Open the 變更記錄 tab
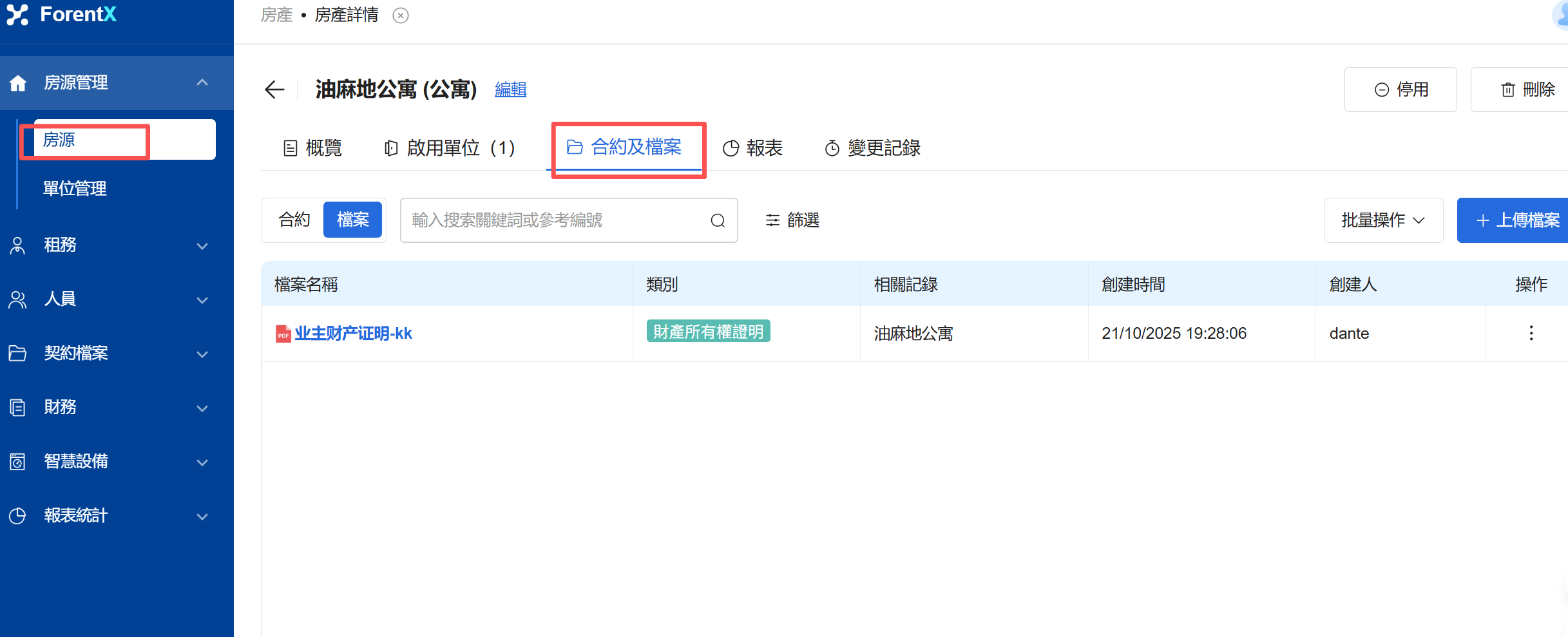This screenshot has width=1568, height=637. 873,148
